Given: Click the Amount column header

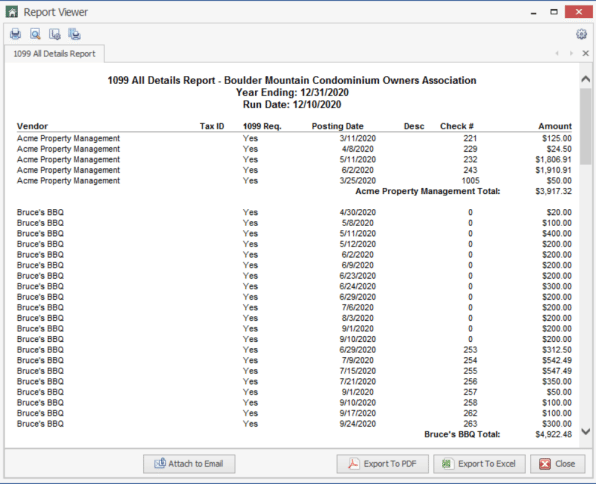Looking at the screenshot, I should (x=555, y=126).
